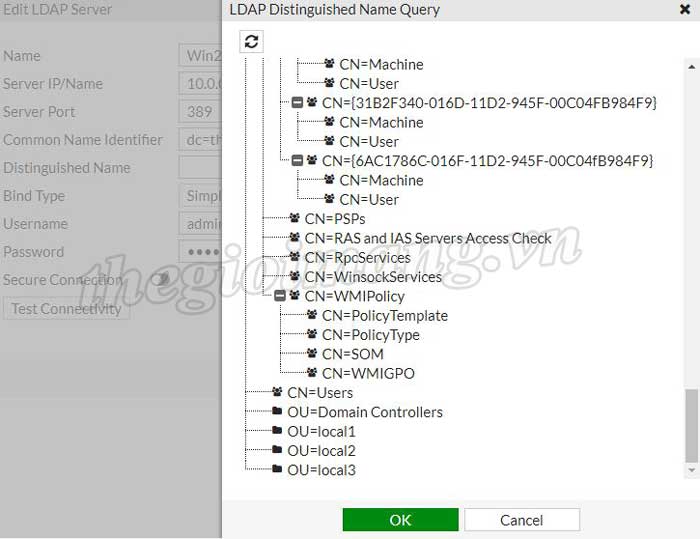The height and width of the screenshot is (539, 700).
Task: Click the Cancel button
Action: click(521, 520)
